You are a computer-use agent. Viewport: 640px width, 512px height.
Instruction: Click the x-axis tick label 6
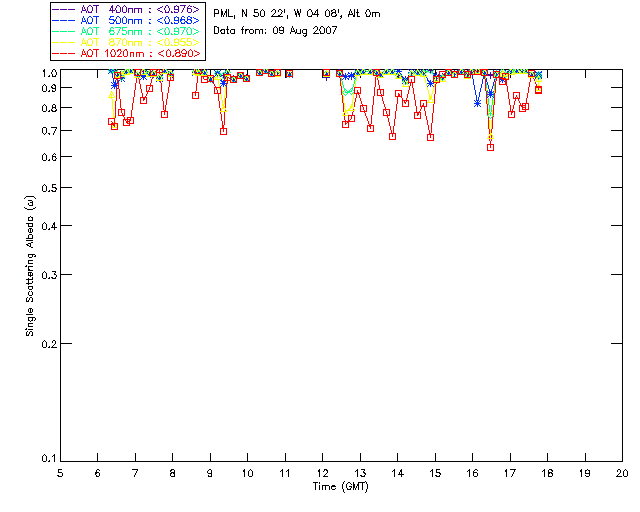click(98, 473)
